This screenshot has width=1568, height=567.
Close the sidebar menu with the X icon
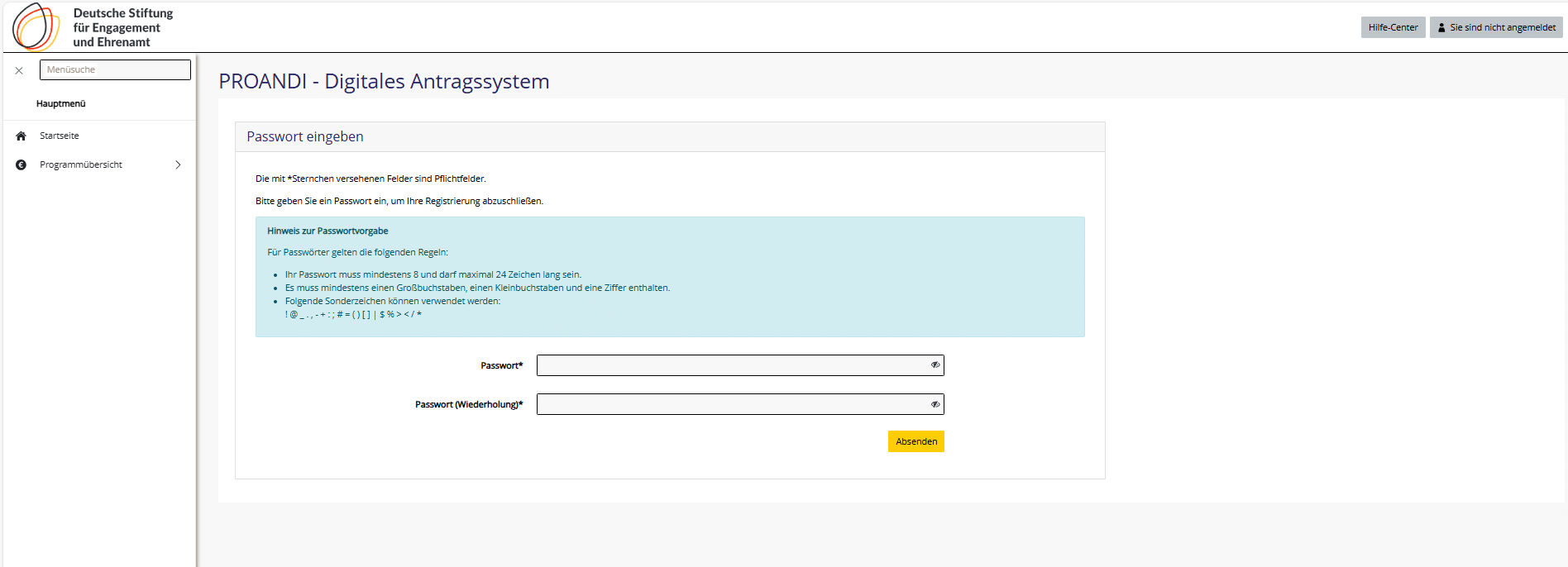[19, 70]
